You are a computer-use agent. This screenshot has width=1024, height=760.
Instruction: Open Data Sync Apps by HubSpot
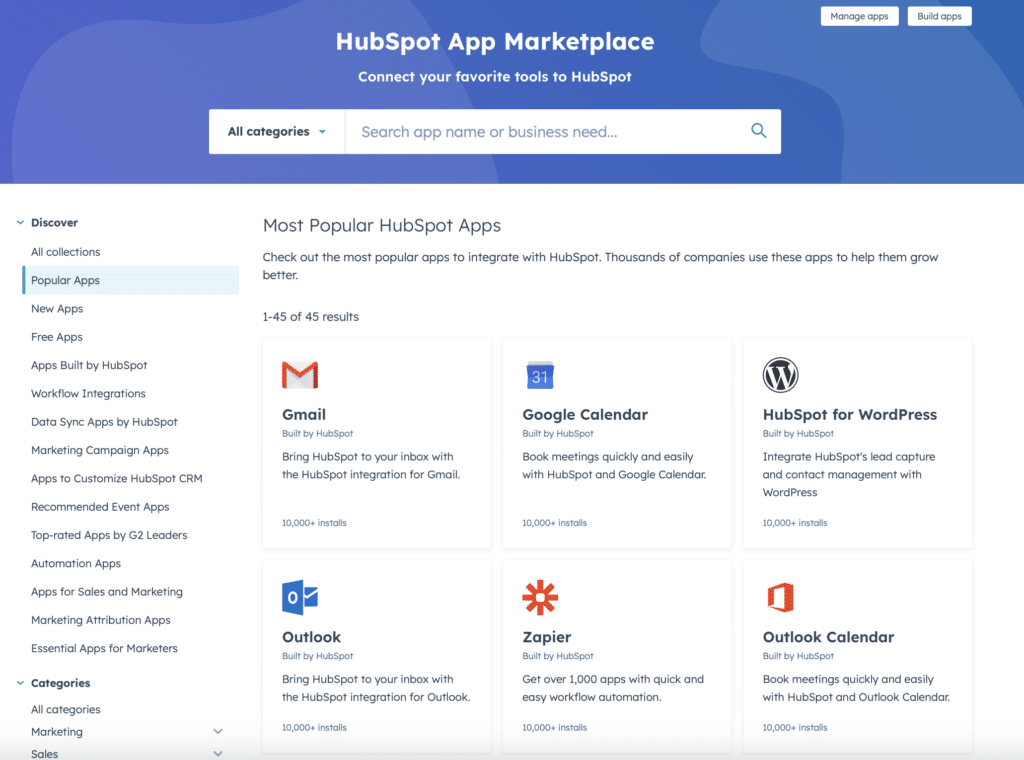point(104,422)
